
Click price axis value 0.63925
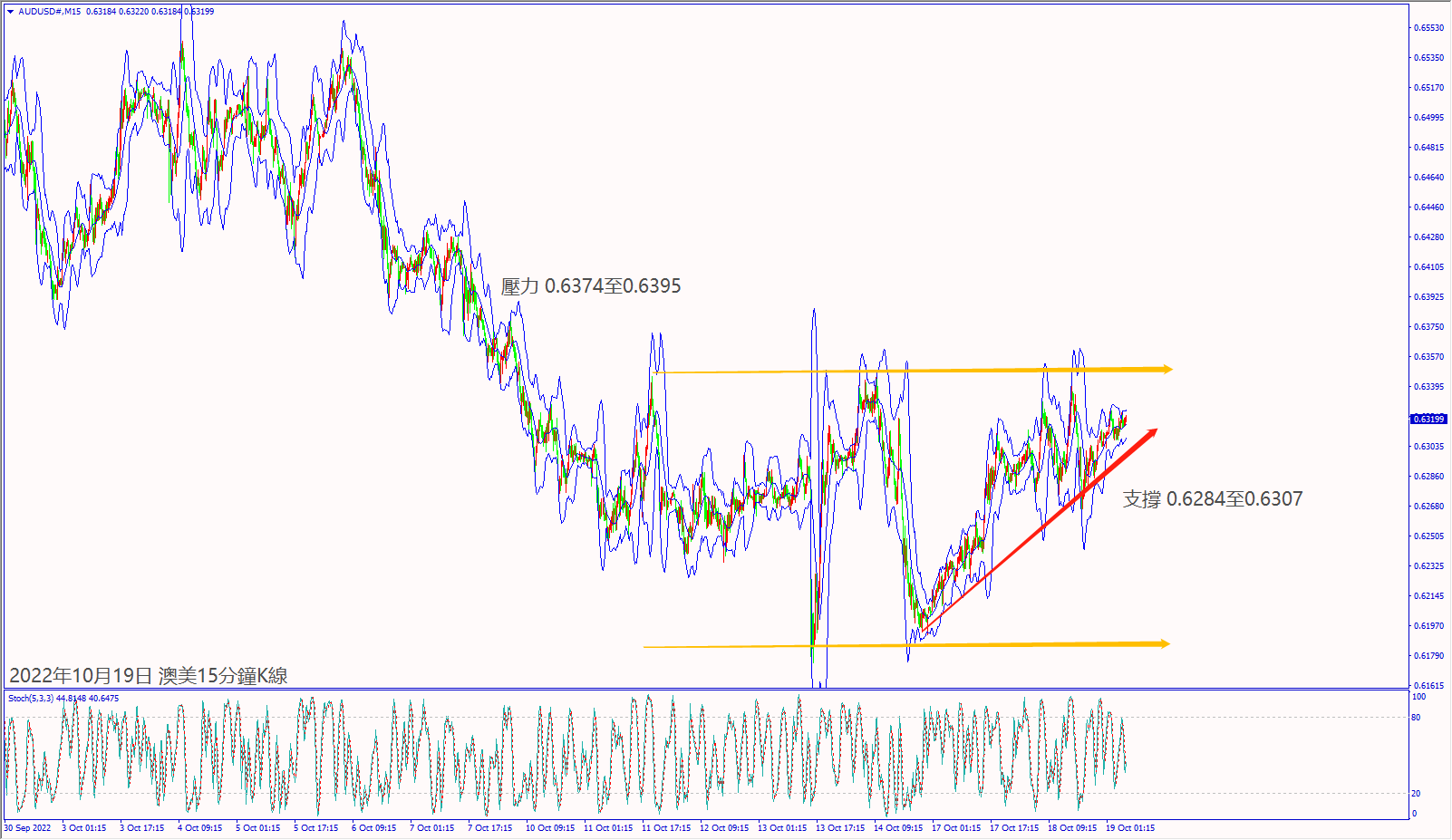click(1429, 297)
